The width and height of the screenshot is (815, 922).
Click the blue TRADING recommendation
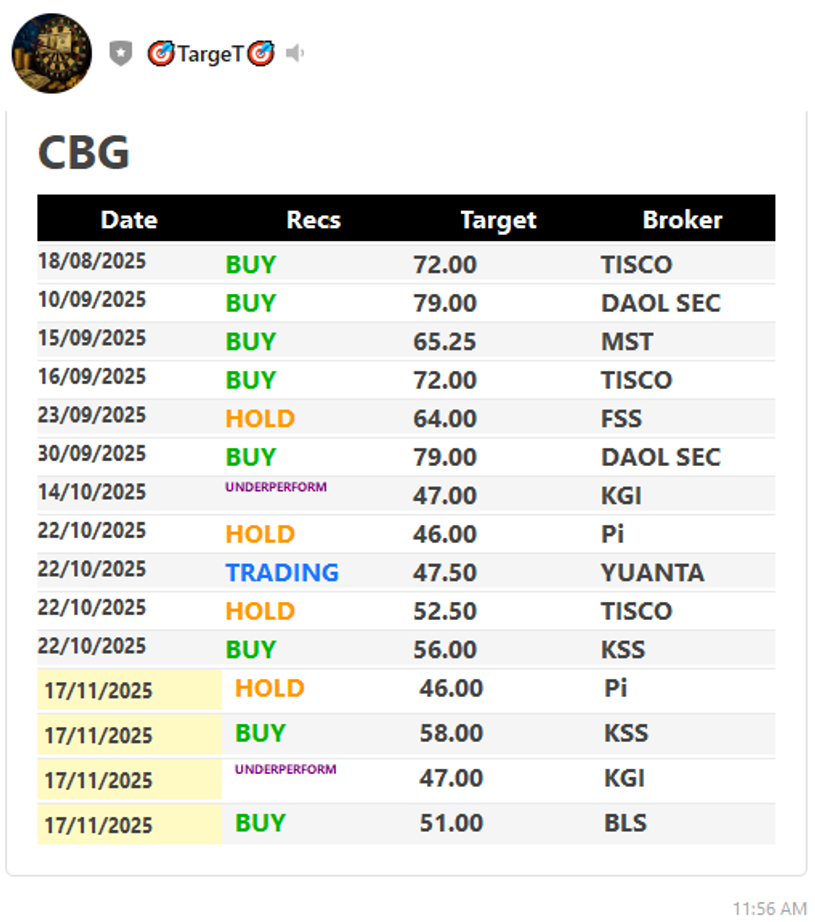[282, 573]
